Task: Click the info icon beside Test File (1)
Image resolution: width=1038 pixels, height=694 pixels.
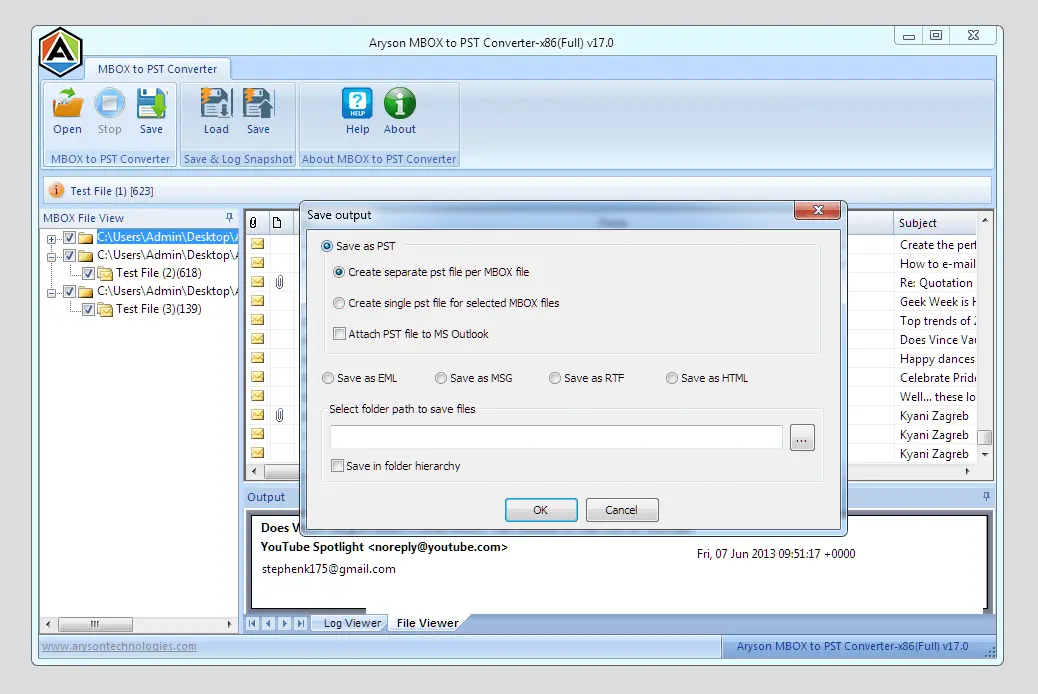Action: tap(57, 190)
